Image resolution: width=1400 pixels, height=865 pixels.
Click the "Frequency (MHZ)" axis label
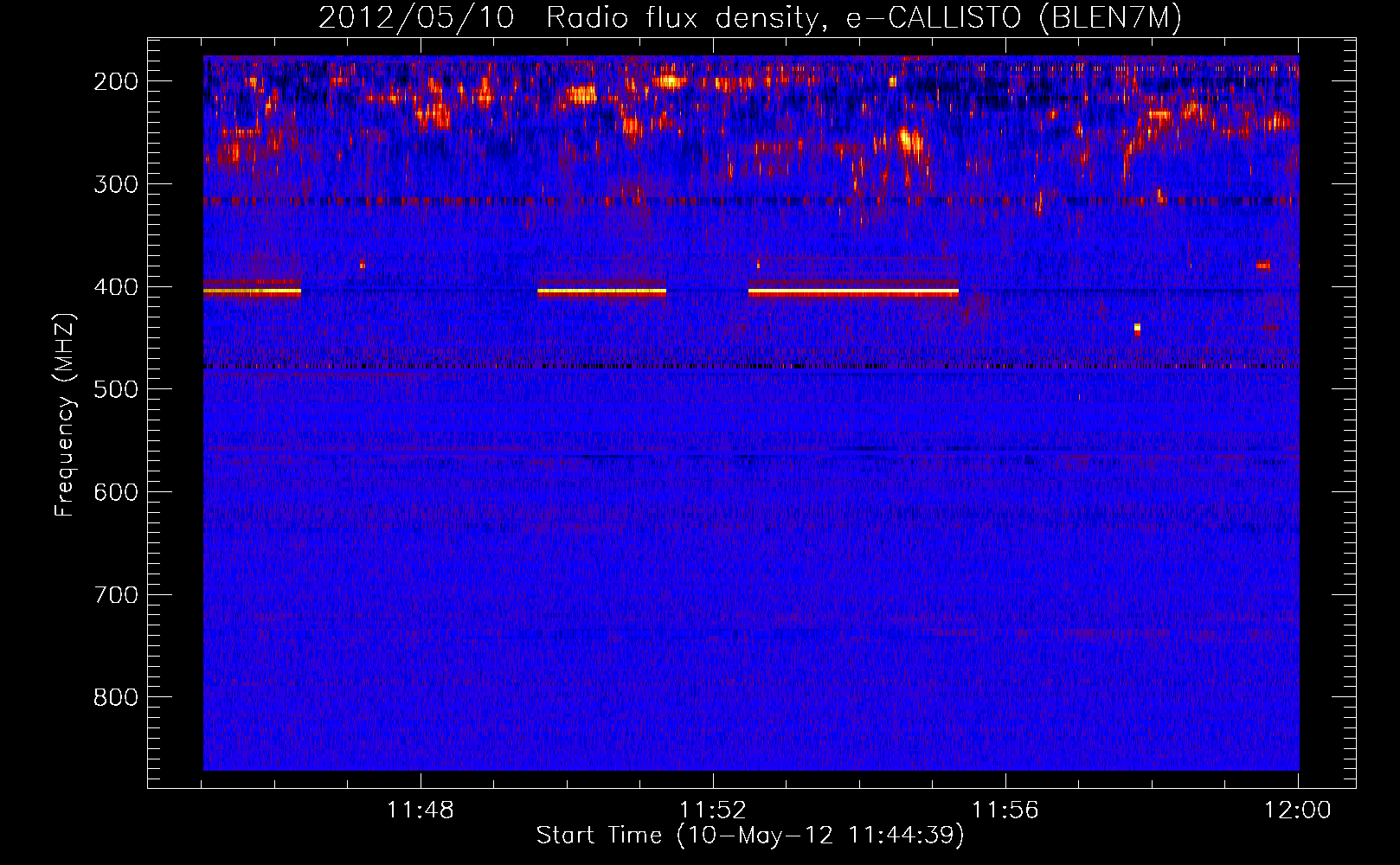point(65,414)
